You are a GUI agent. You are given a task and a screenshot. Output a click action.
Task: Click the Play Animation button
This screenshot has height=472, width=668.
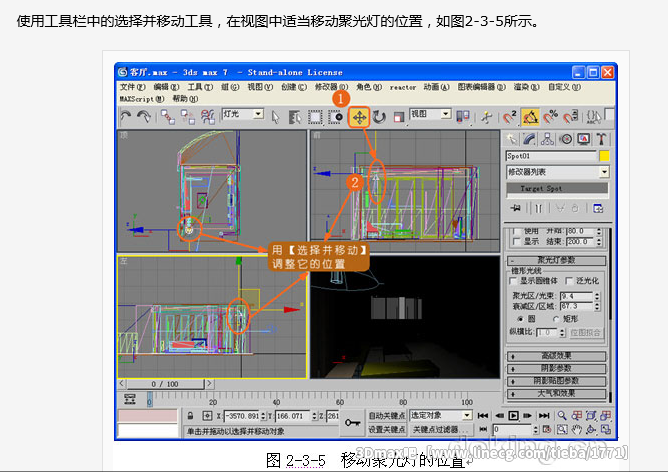click(514, 415)
